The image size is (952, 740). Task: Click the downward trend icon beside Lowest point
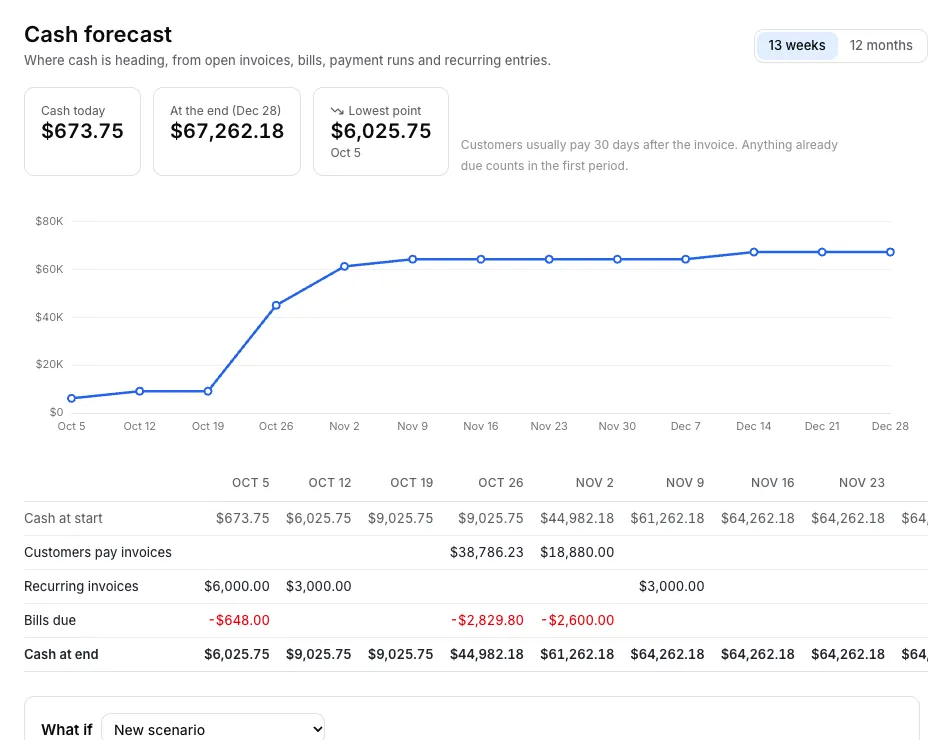[x=337, y=110]
